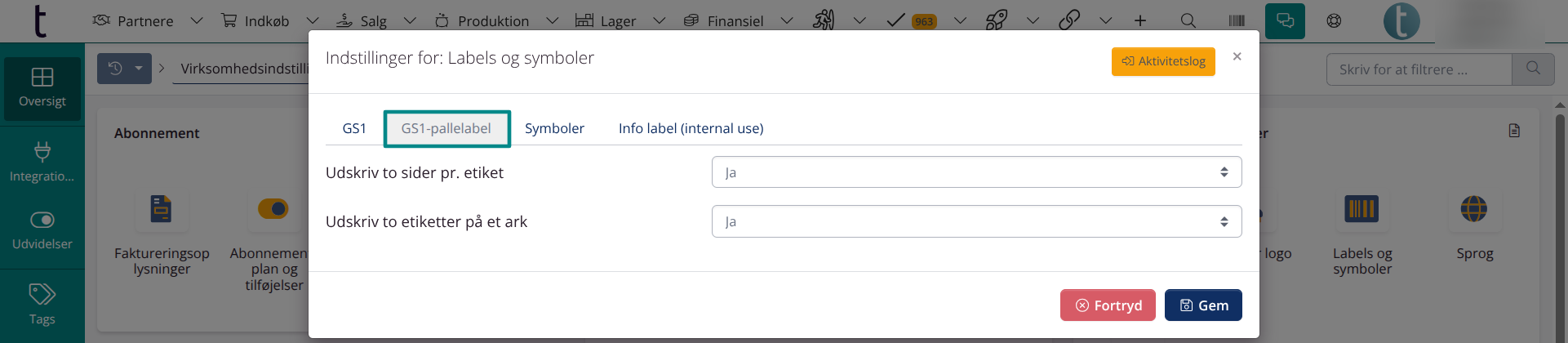
Task: Switch to the Symboler tab
Action: 554,128
